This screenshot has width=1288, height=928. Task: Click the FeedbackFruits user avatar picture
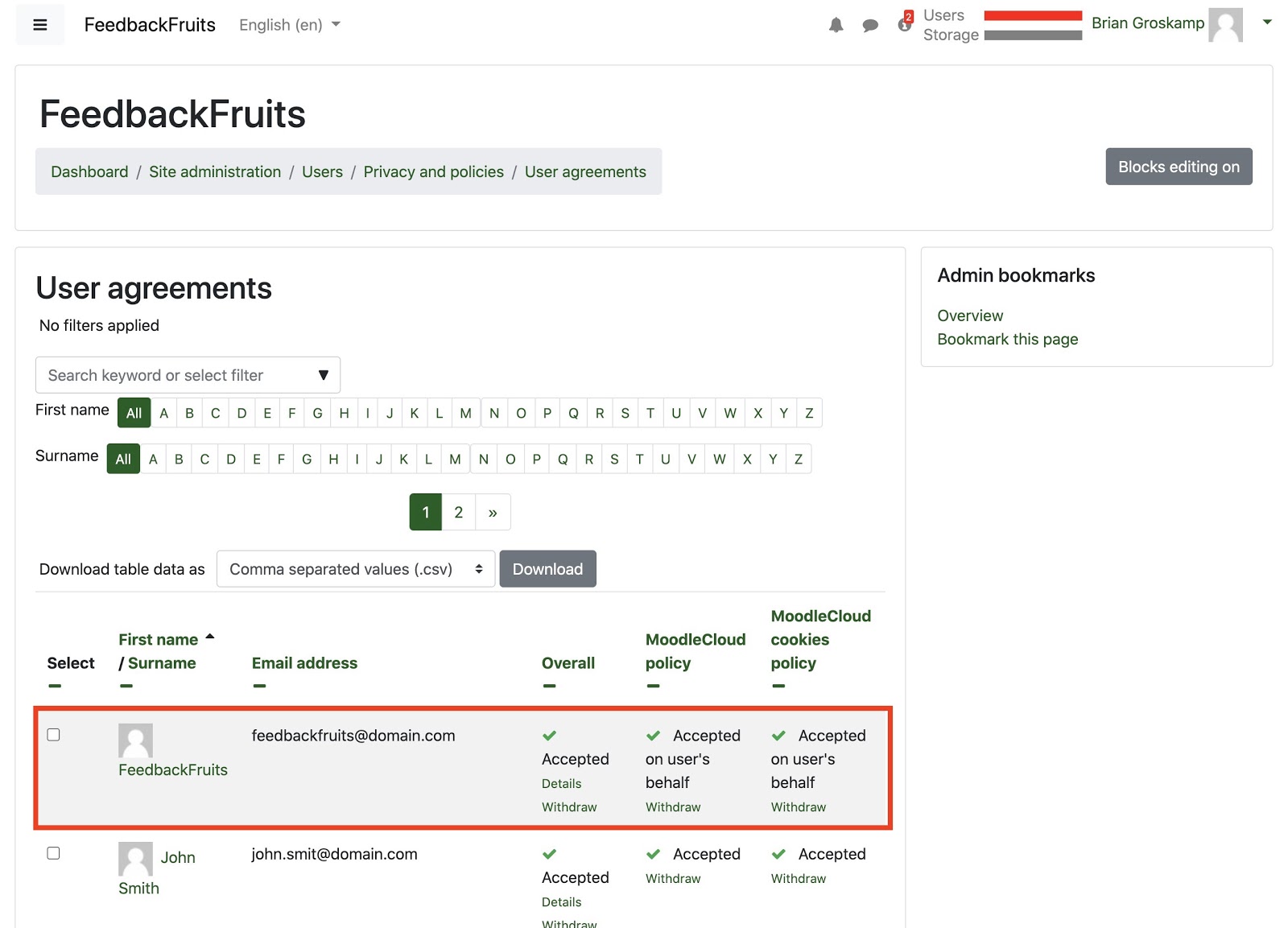(x=135, y=740)
